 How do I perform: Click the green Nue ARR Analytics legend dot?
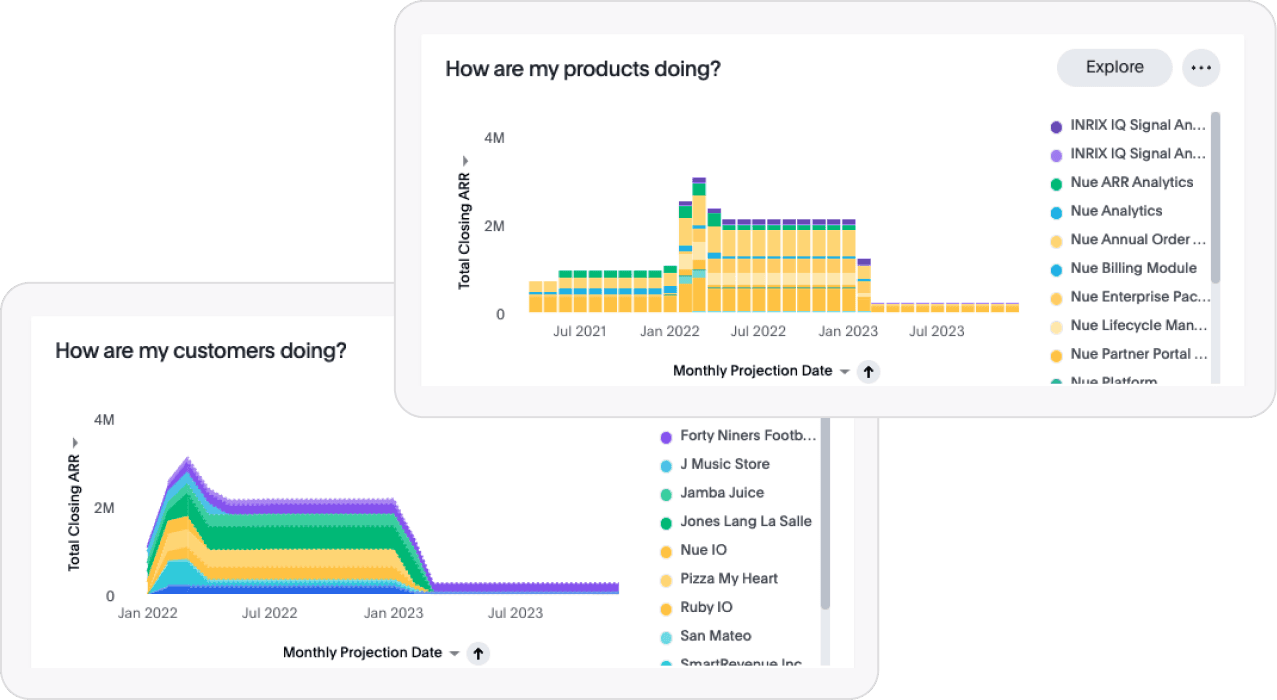point(1056,183)
